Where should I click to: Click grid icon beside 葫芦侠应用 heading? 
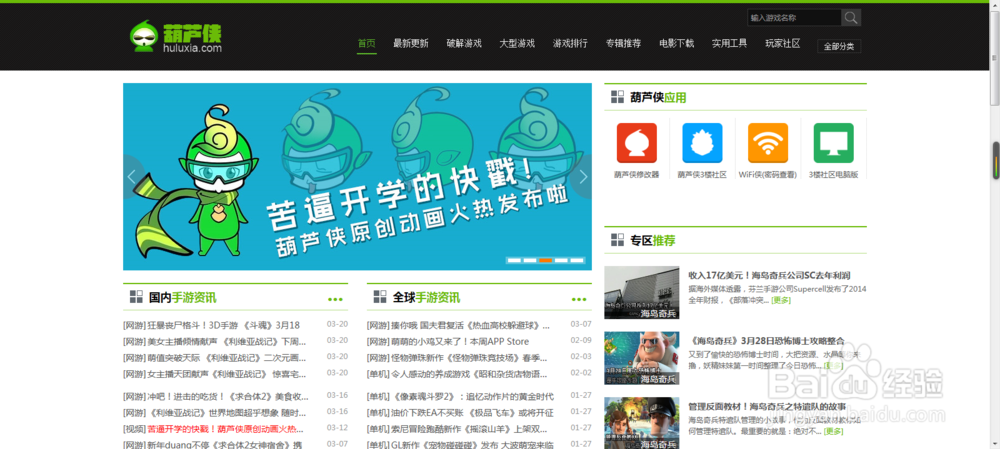[617, 97]
